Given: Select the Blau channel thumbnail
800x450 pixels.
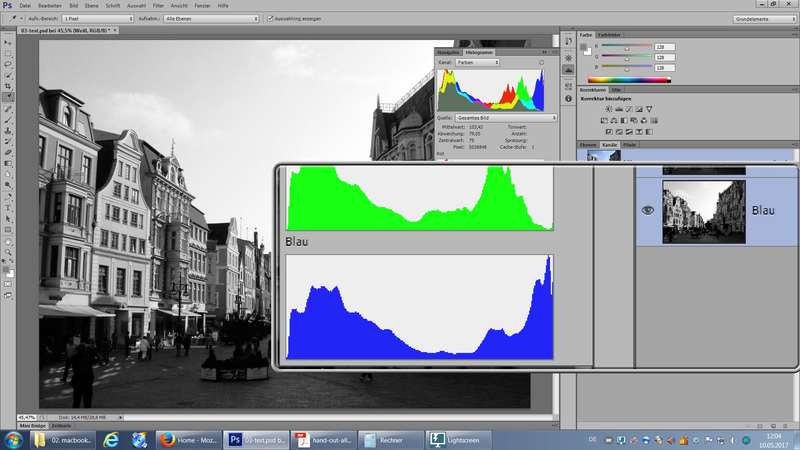Looking at the screenshot, I should [705, 211].
